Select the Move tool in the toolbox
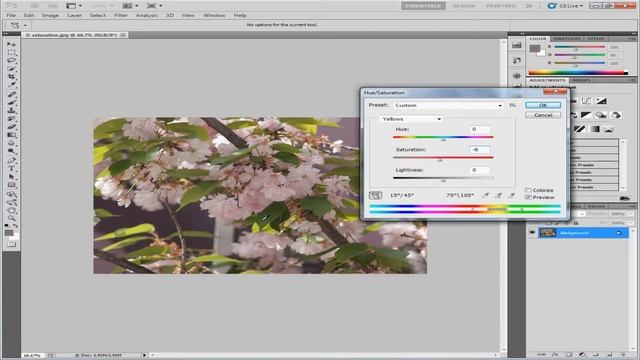The width and height of the screenshot is (640, 360). [11, 44]
